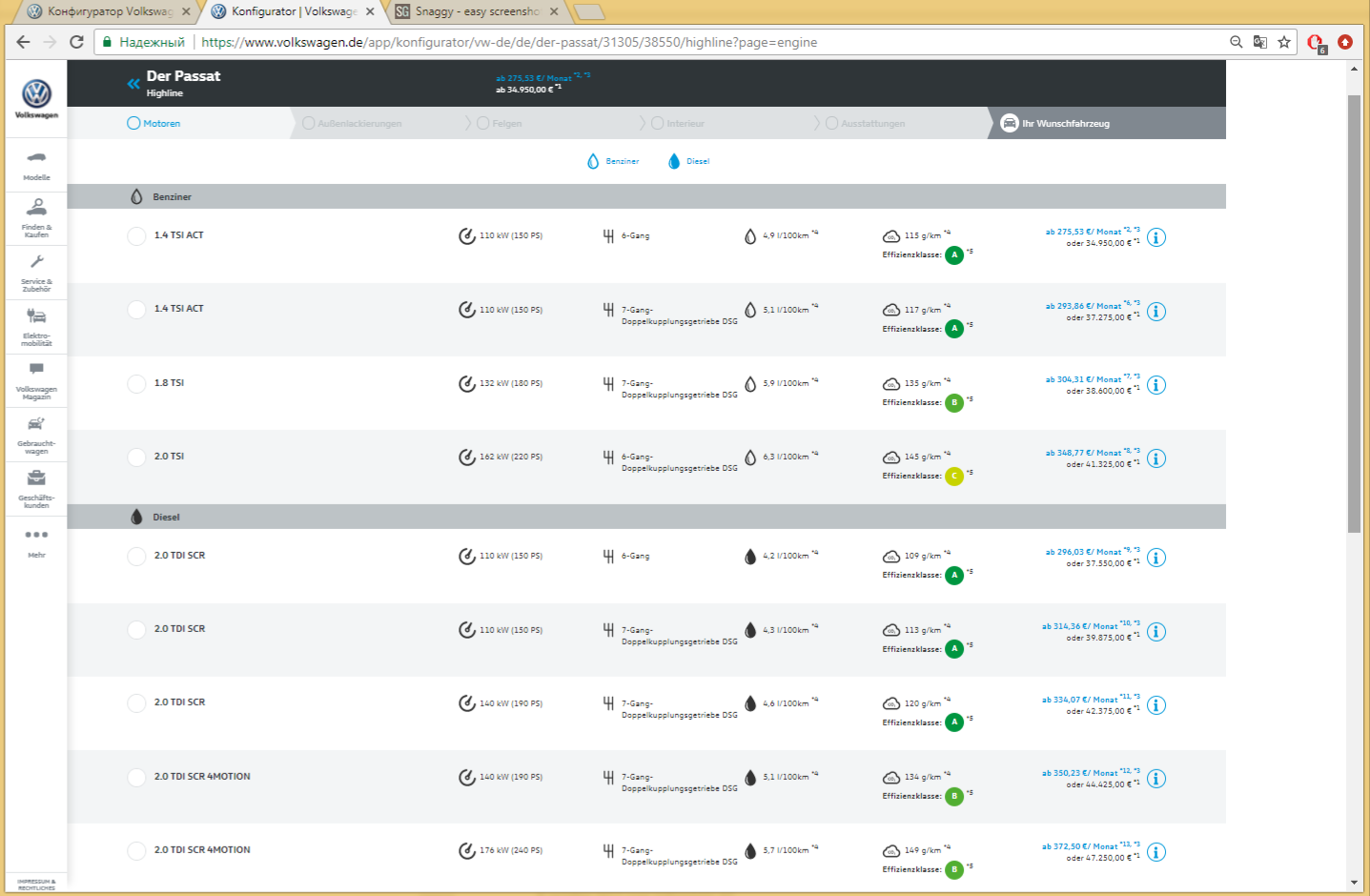The width and height of the screenshot is (1370, 896).
Task: Select 1.4 TSI ACT 7-Gang DSG engine
Action: 136,310
